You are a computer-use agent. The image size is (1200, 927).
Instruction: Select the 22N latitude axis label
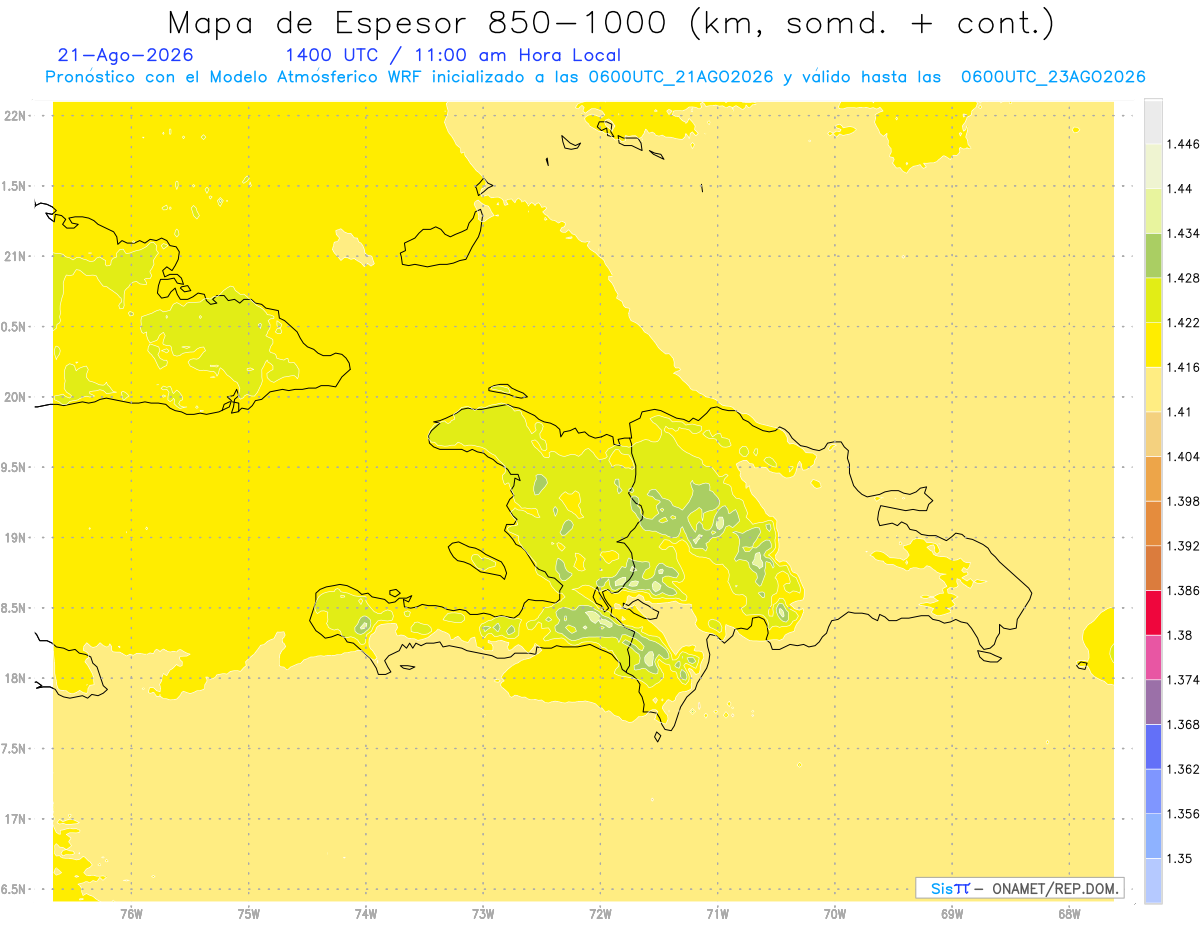click(16, 115)
